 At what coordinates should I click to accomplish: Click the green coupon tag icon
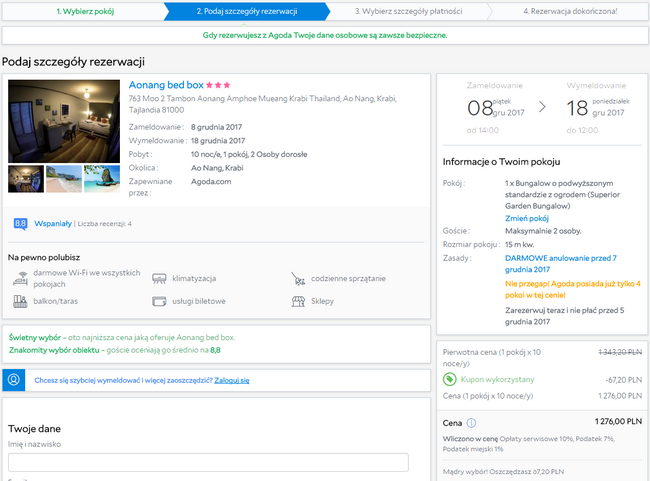[449, 379]
